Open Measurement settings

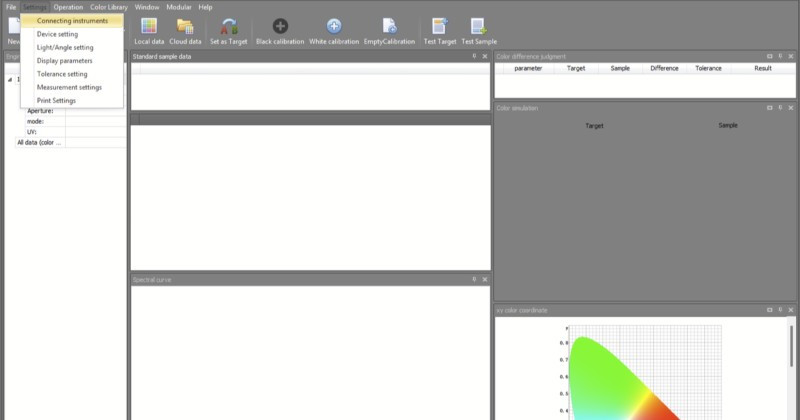click(72, 87)
